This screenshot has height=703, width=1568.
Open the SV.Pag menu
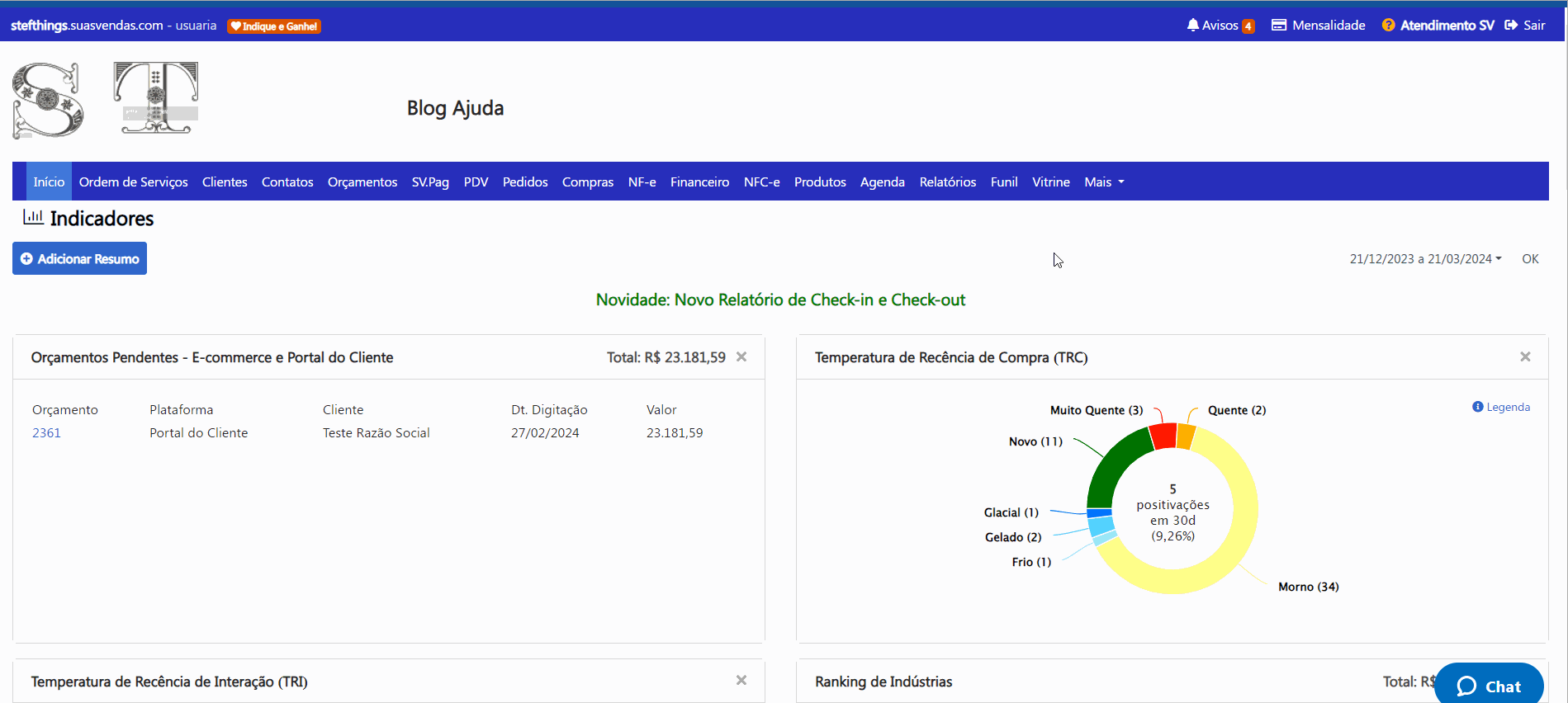pos(430,182)
